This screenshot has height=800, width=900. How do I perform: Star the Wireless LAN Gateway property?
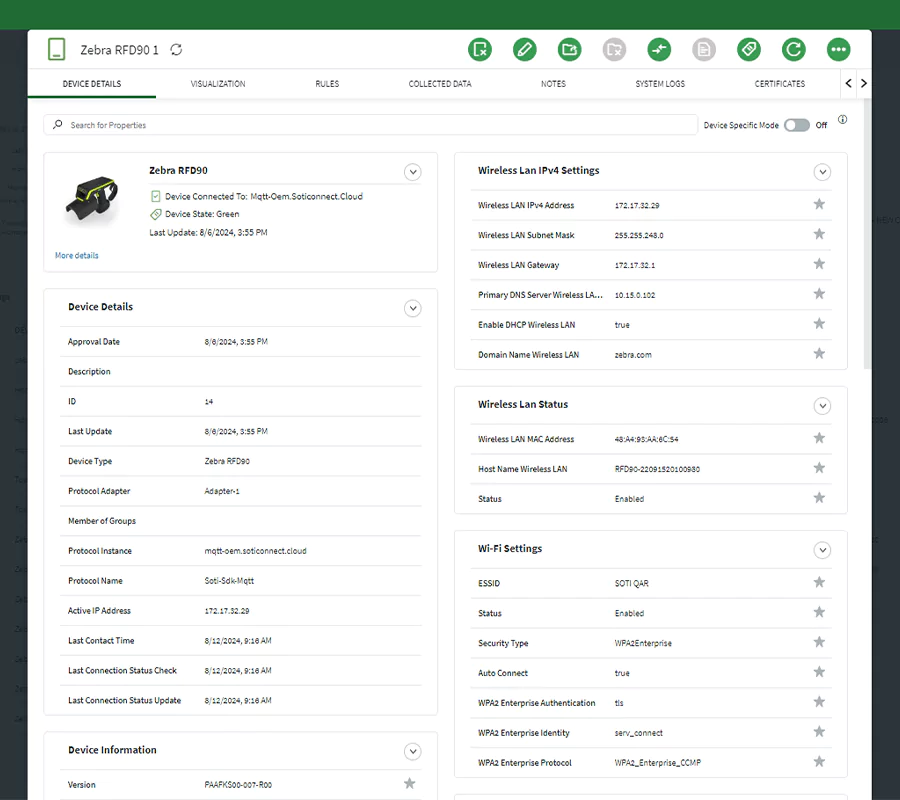(x=819, y=264)
